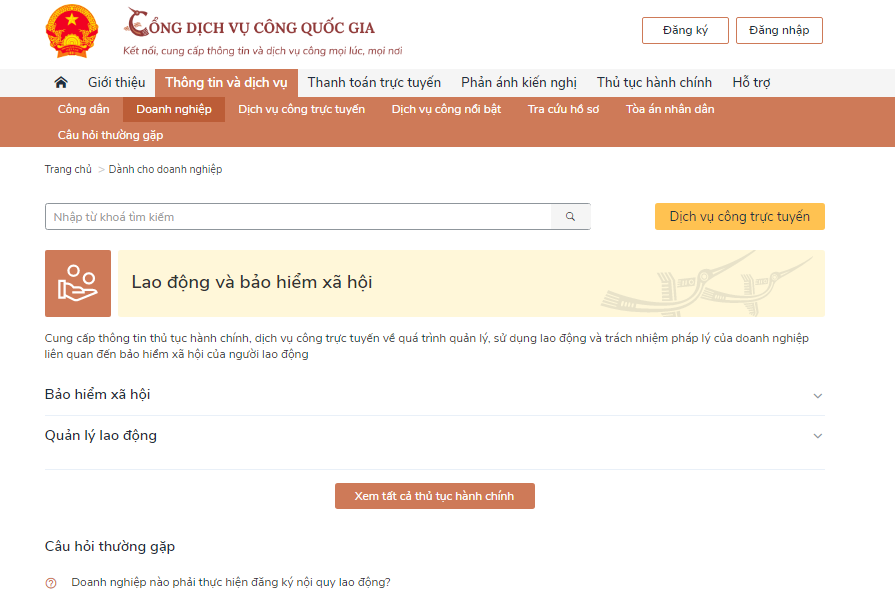Click the national emblem logo
Image resolution: width=895 pixels, height=593 pixels.
(x=72, y=31)
